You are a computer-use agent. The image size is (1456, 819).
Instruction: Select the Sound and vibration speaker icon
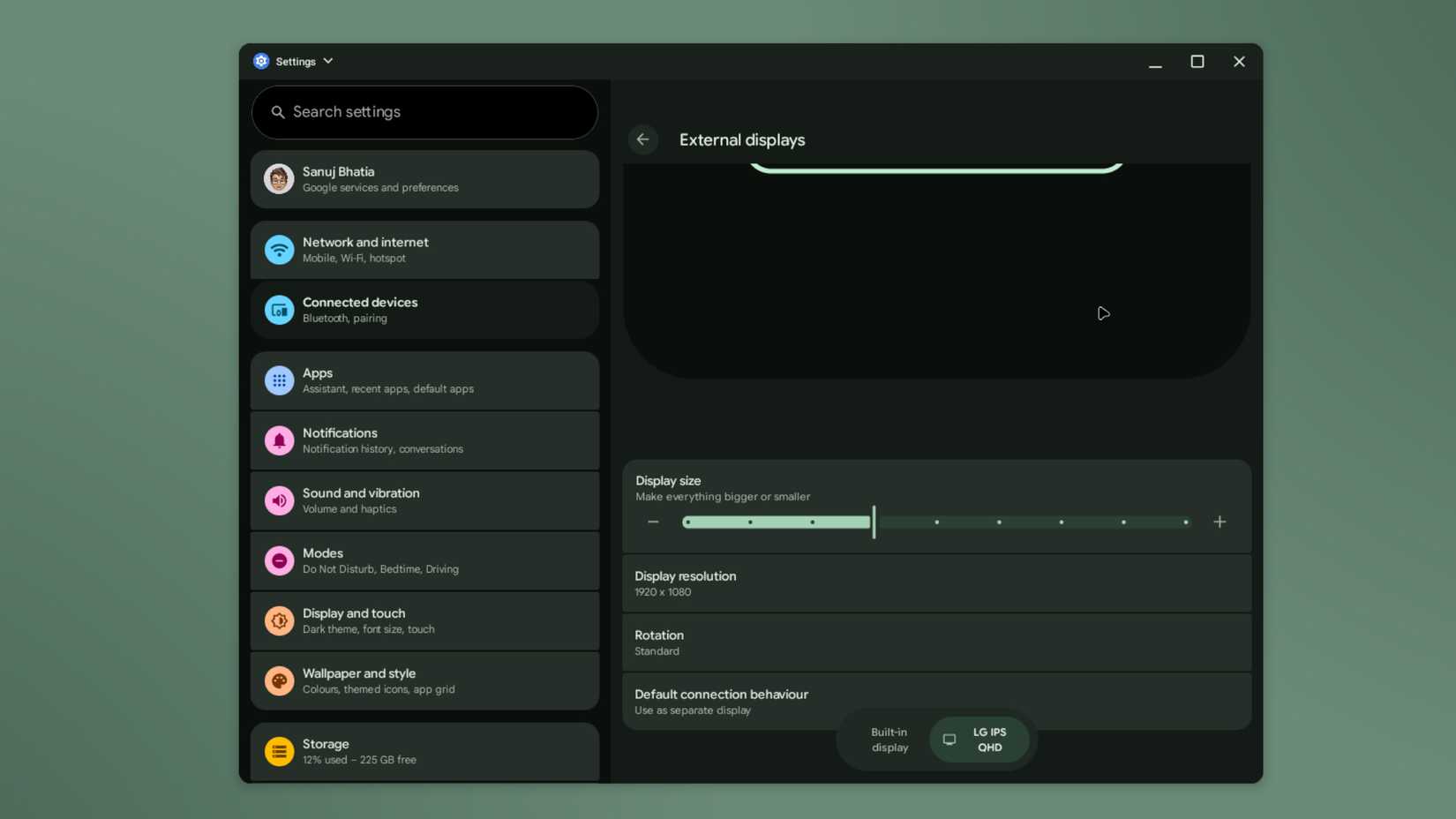tap(279, 500)
